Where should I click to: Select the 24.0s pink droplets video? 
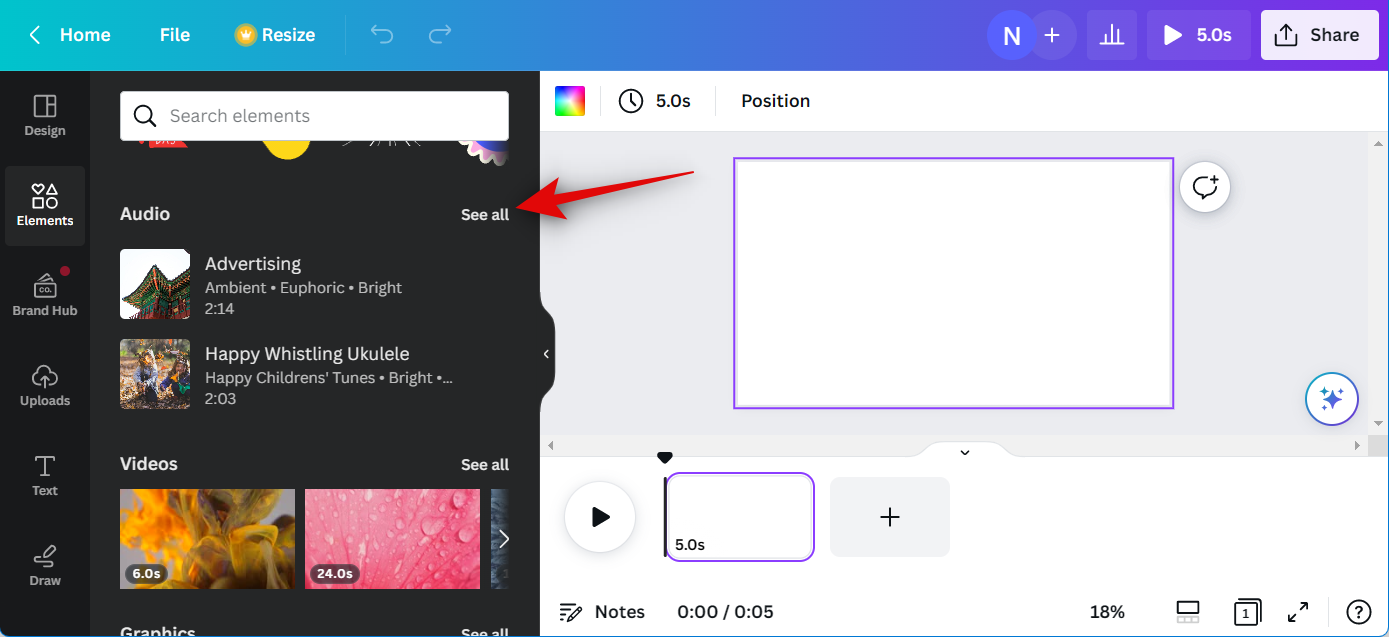point(392,539)
